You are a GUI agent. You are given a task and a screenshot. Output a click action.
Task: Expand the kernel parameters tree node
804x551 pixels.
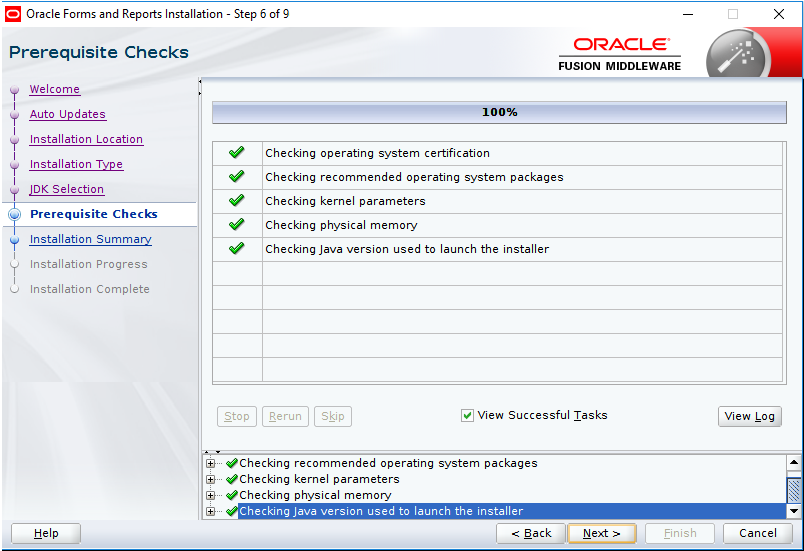click(211, 480)
